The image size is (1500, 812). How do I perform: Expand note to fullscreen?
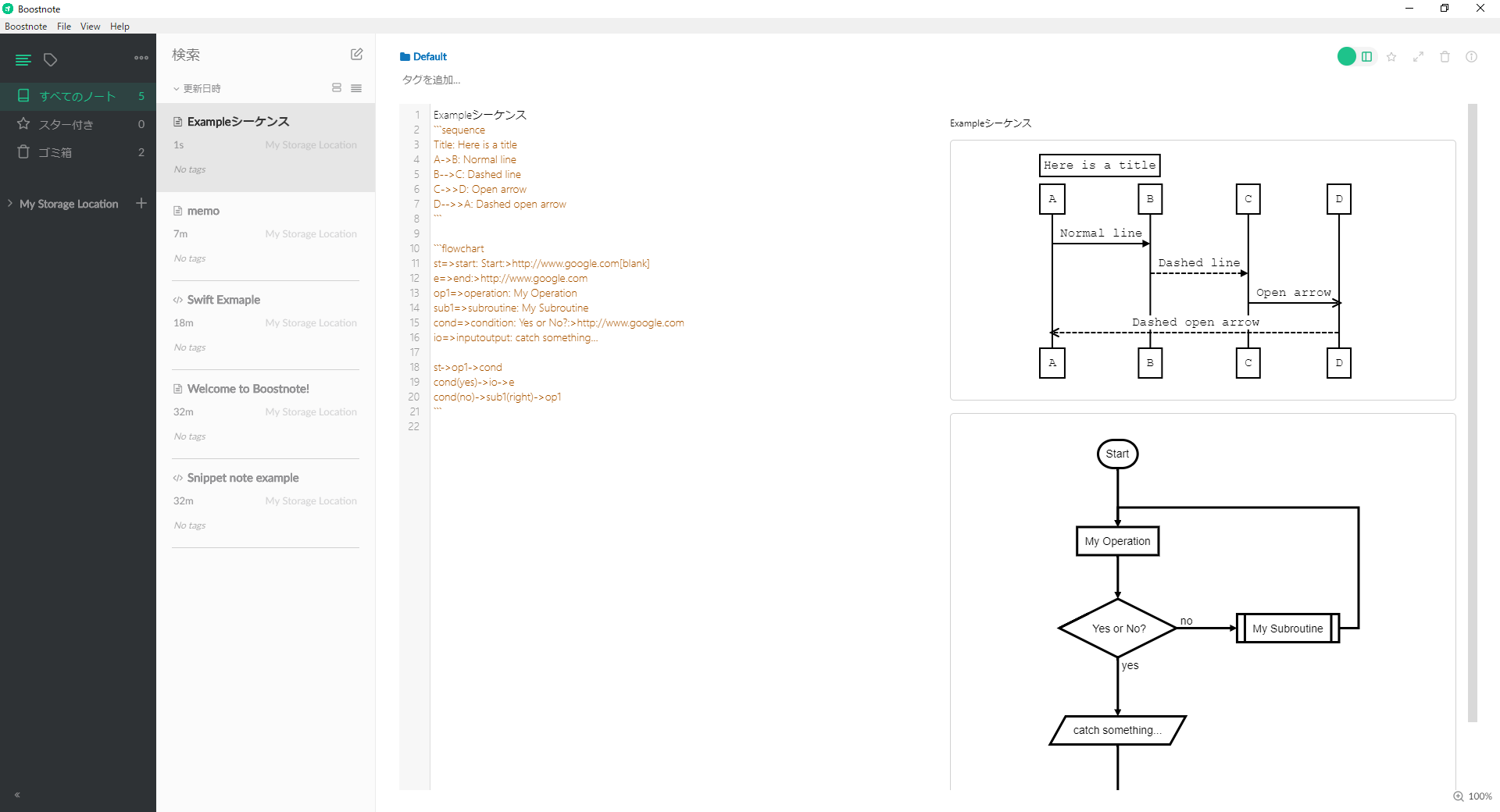tap(1418, 56)
